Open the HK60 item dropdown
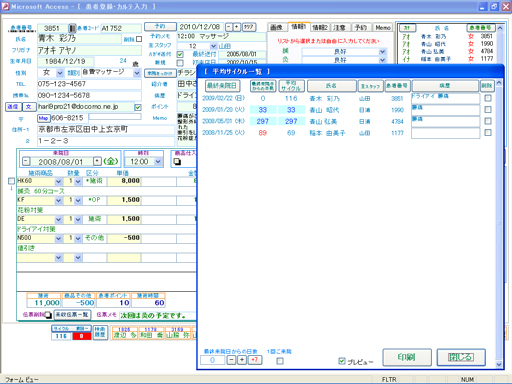This screenshot has width=512, height=384. 59,182
